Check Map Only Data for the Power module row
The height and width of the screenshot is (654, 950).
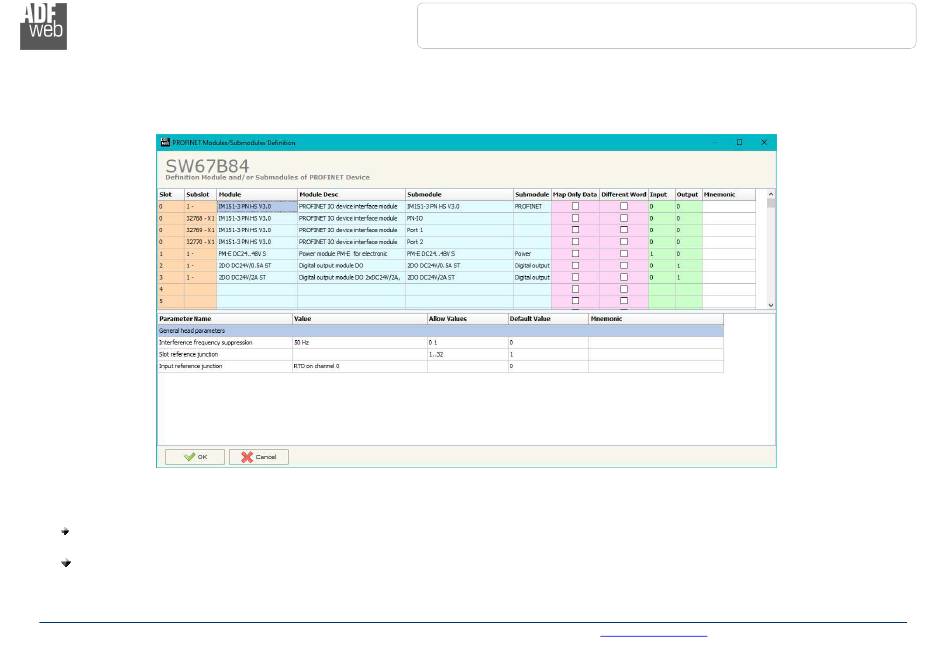(x=576, y=253)
